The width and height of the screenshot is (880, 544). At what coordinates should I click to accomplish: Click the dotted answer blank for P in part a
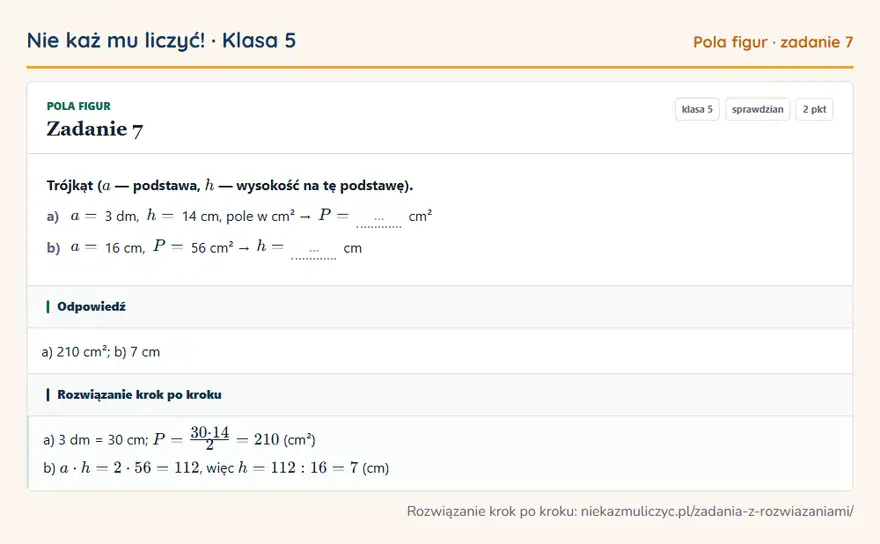pos(379,218)
